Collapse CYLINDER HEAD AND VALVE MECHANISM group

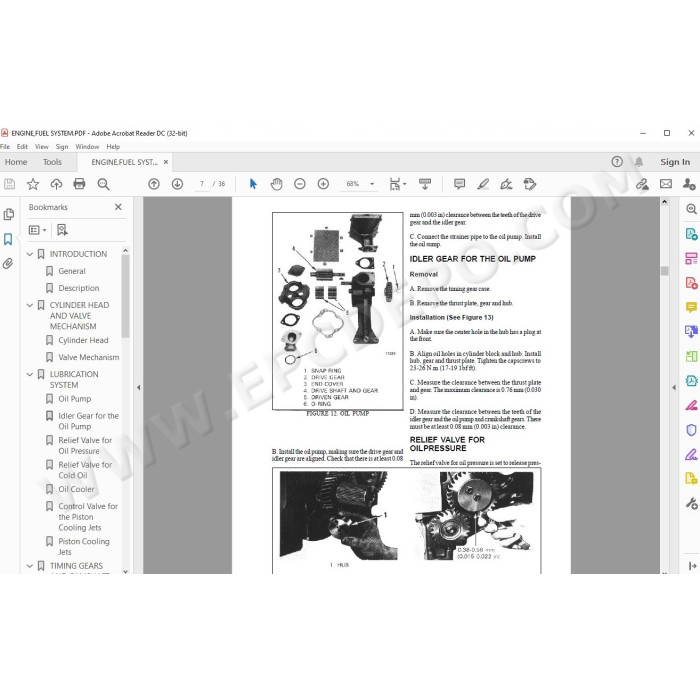coord(30,305)
